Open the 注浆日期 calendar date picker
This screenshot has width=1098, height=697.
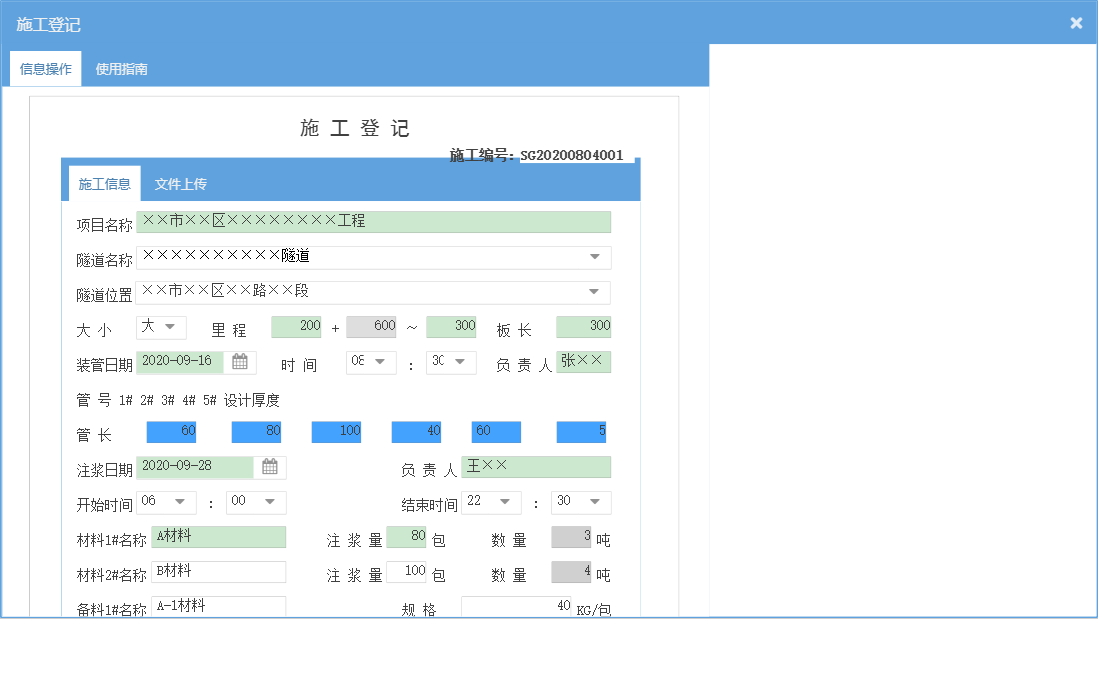click(272, 467)
